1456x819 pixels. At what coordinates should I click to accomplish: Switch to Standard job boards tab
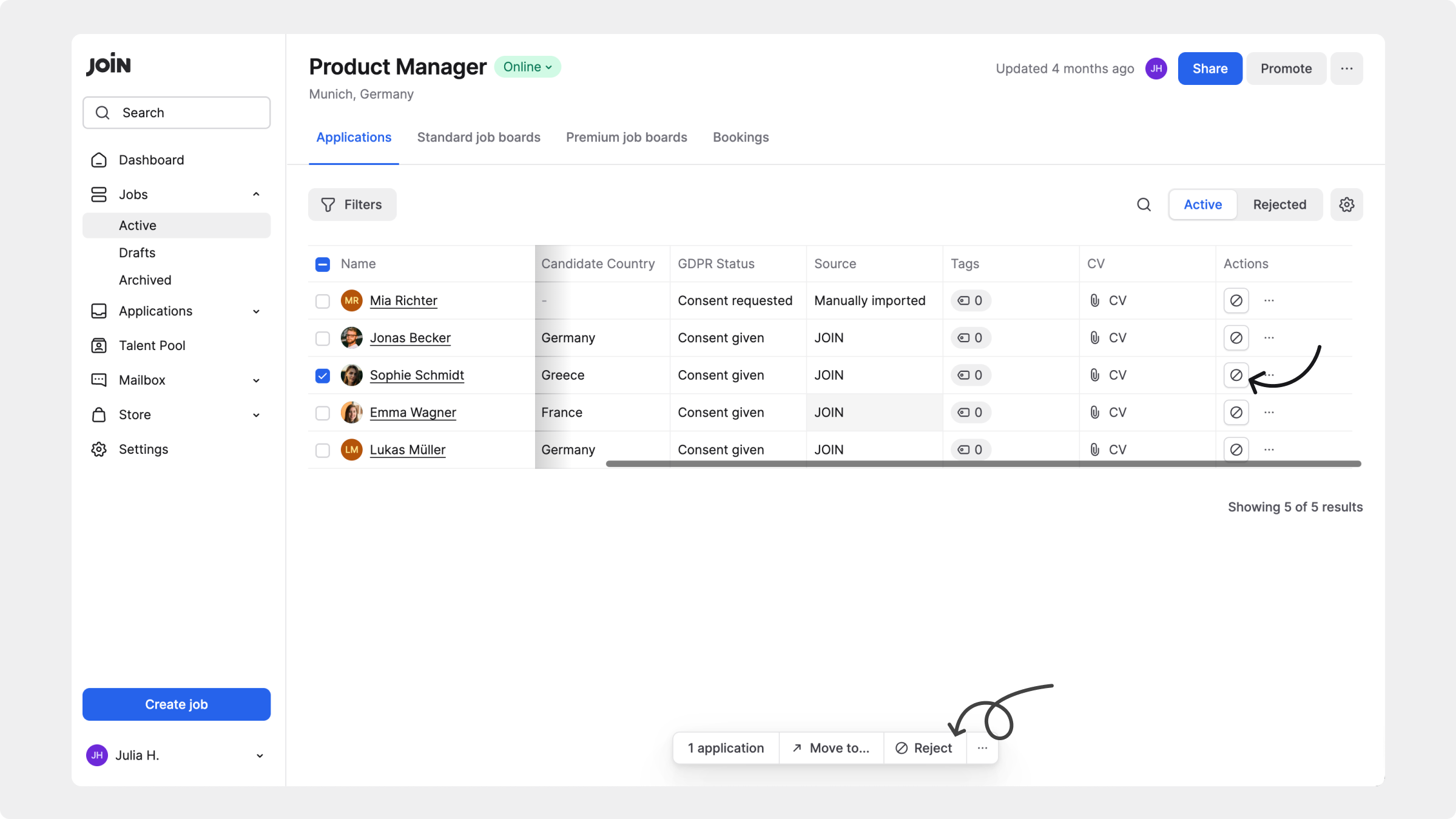[478, 137]
